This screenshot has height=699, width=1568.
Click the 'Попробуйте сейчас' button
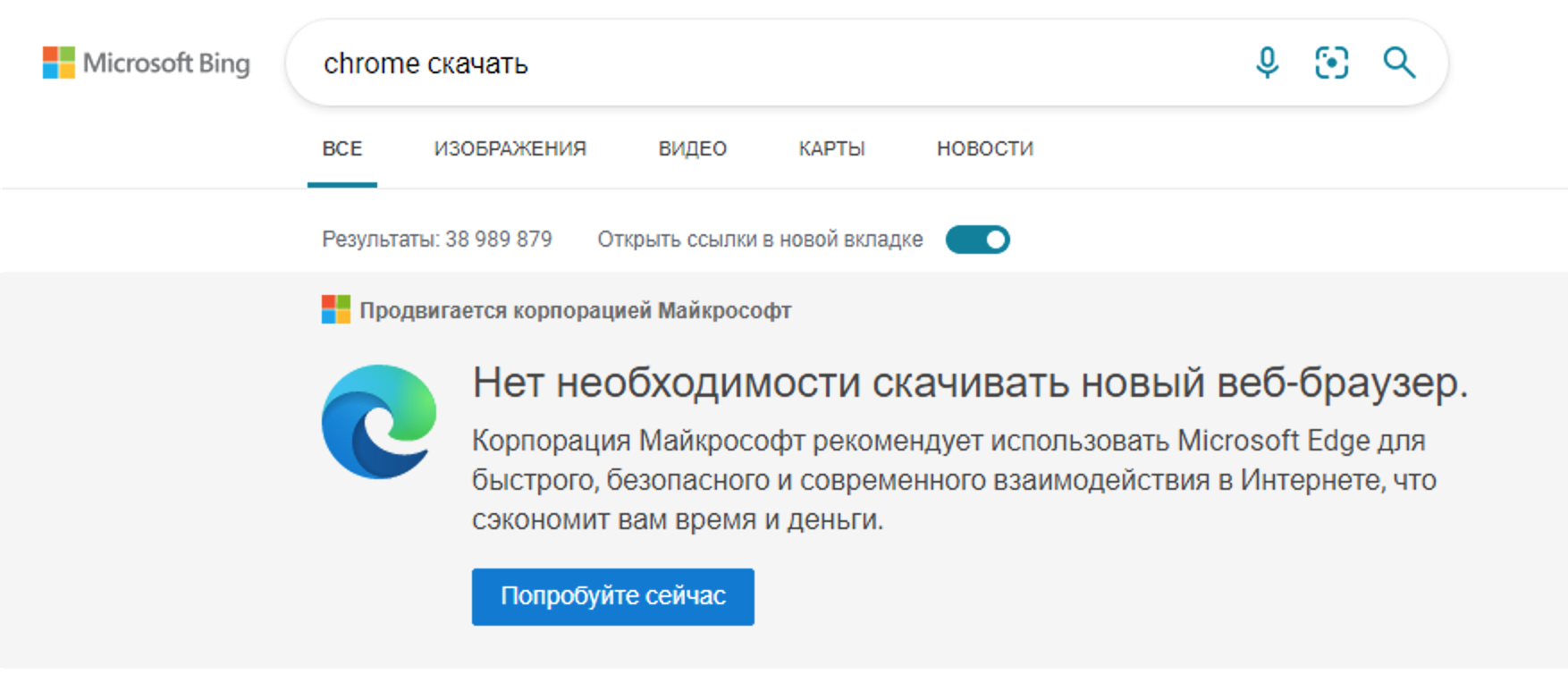coord(613,596)
